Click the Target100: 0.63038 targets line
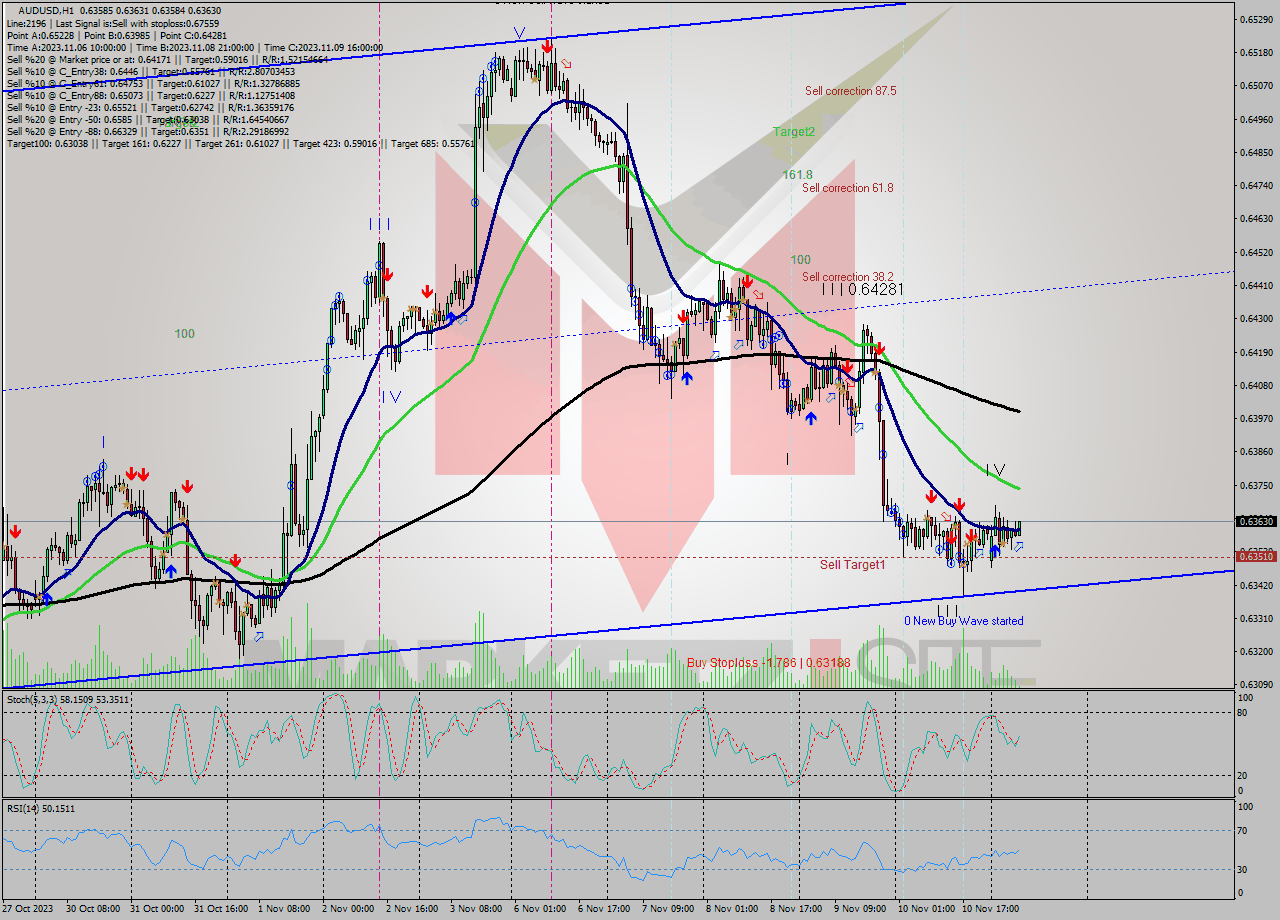1280x920 pixels. click(239, 143)
